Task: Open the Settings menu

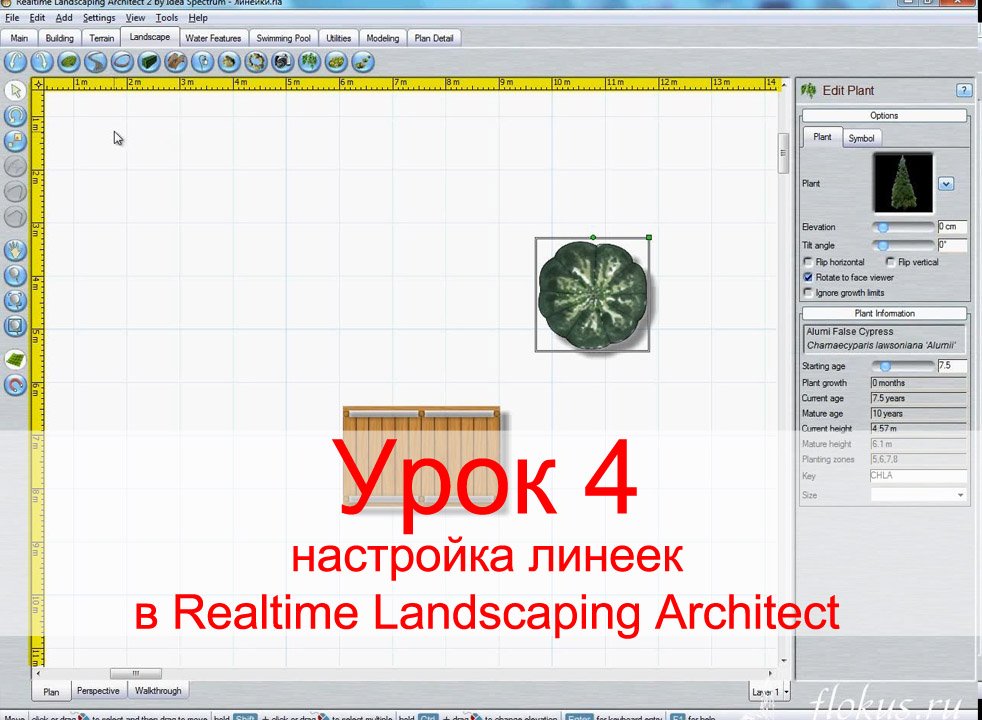Action: click(x=99, y=18)
